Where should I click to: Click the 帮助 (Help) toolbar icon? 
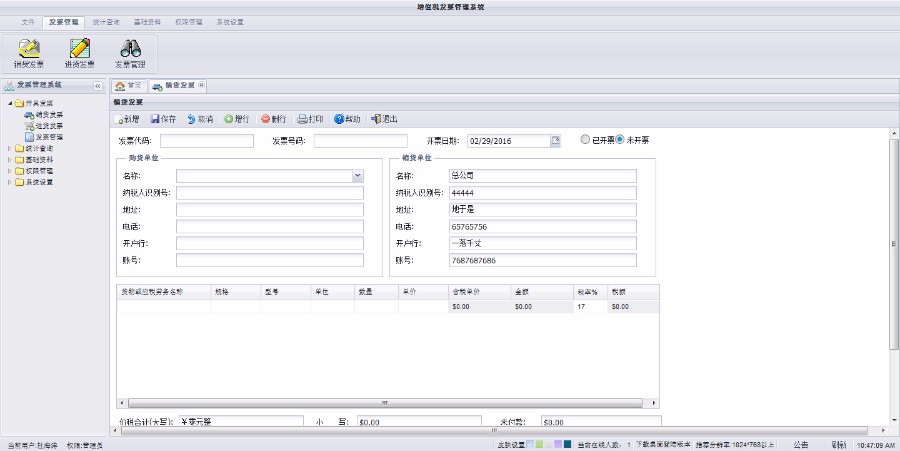click(339, 119)
